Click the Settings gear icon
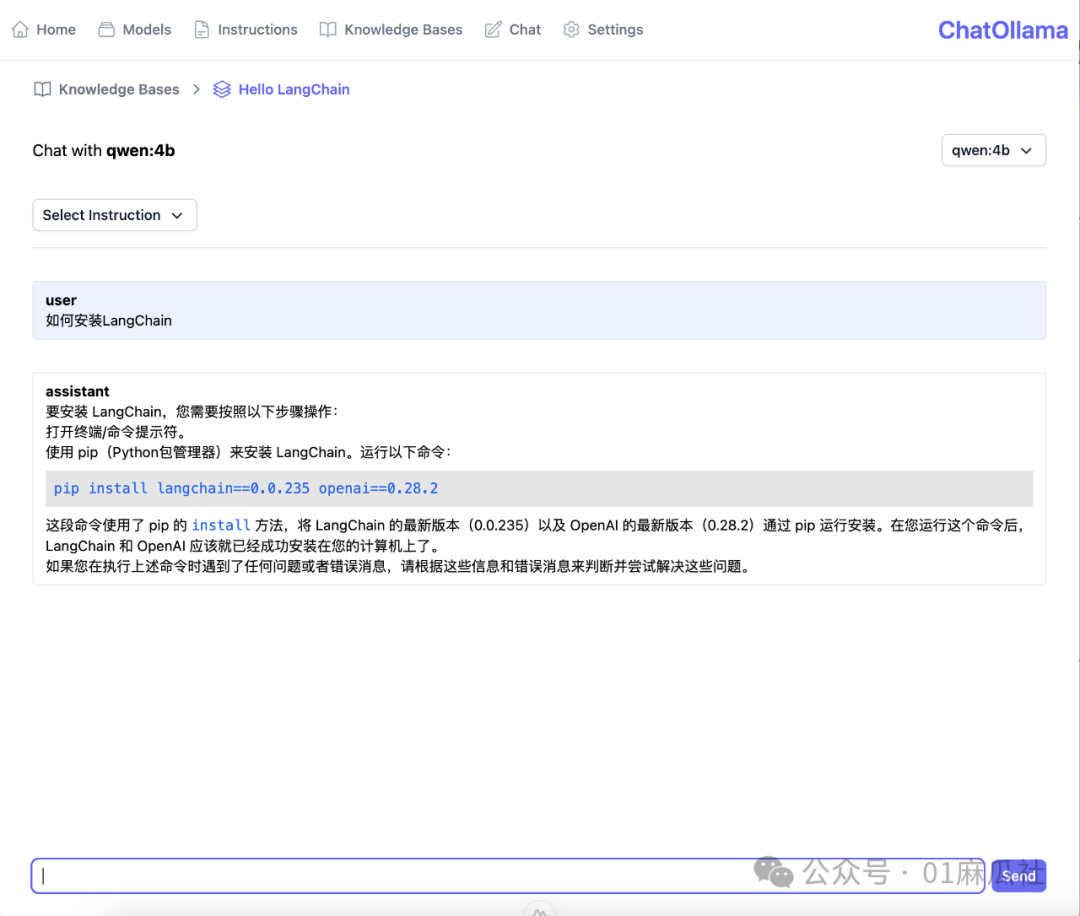The image size is (1080, 916). click(x=571, y=29)
